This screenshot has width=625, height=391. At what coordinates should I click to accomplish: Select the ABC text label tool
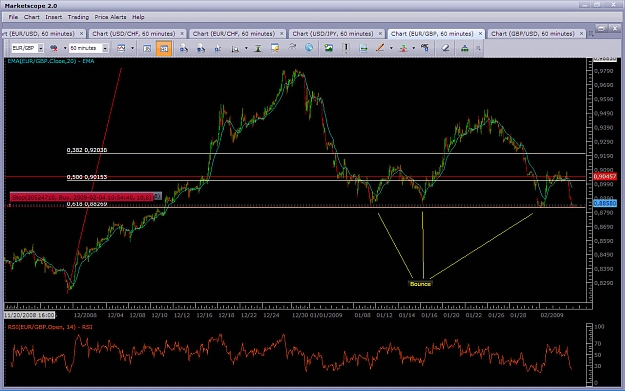pyautogui.click(x=425, y=48)
